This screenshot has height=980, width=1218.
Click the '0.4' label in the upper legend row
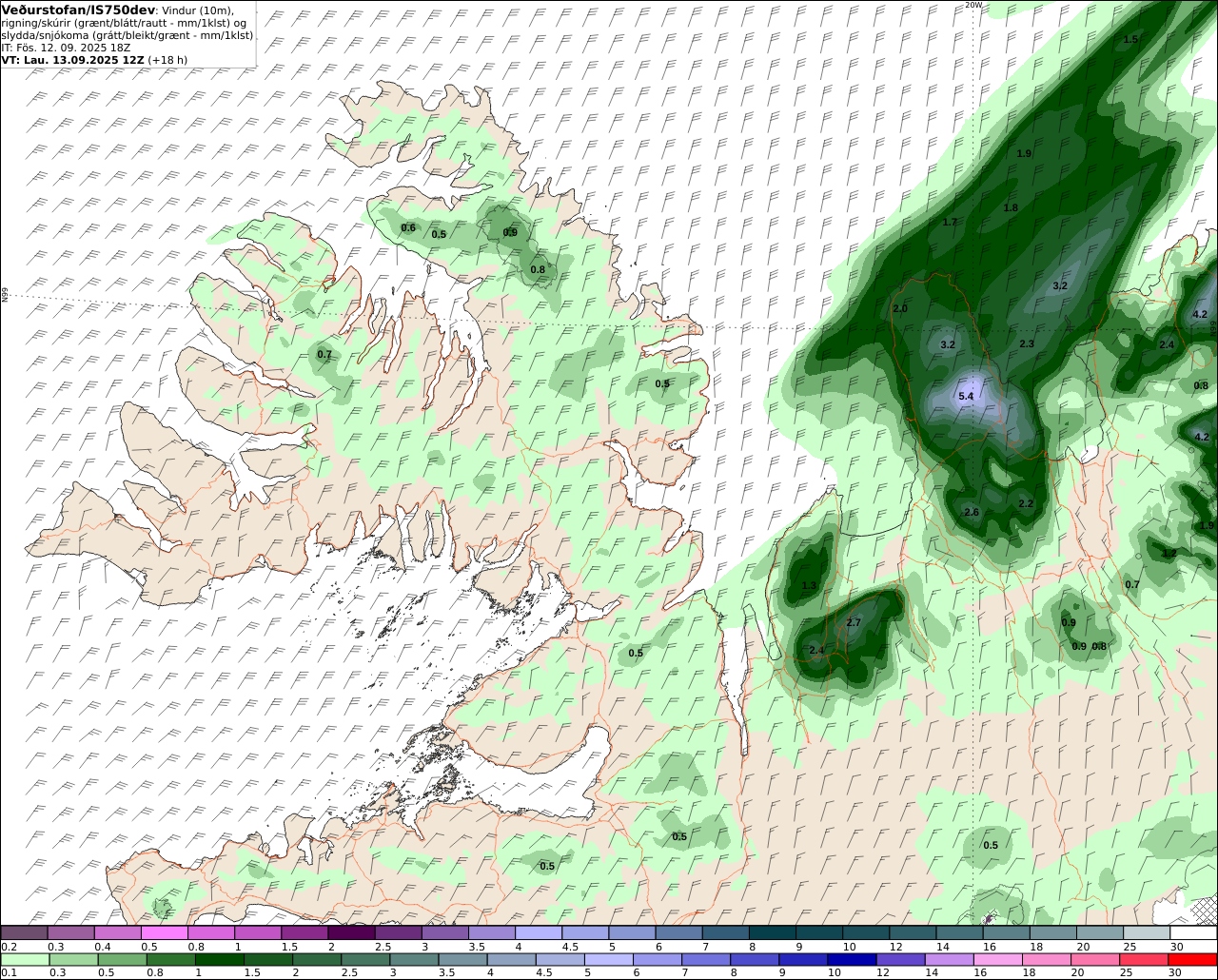pos(102,947)
